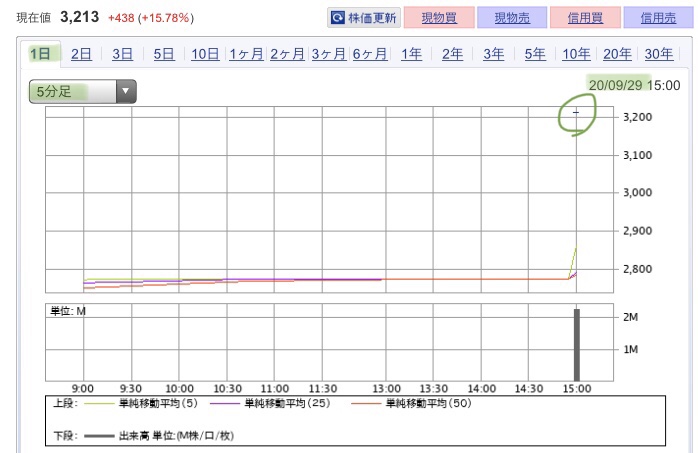698x453 pixels.
Task: Show the 1ヶ月 chart period
Action: [x=246, y=54]
